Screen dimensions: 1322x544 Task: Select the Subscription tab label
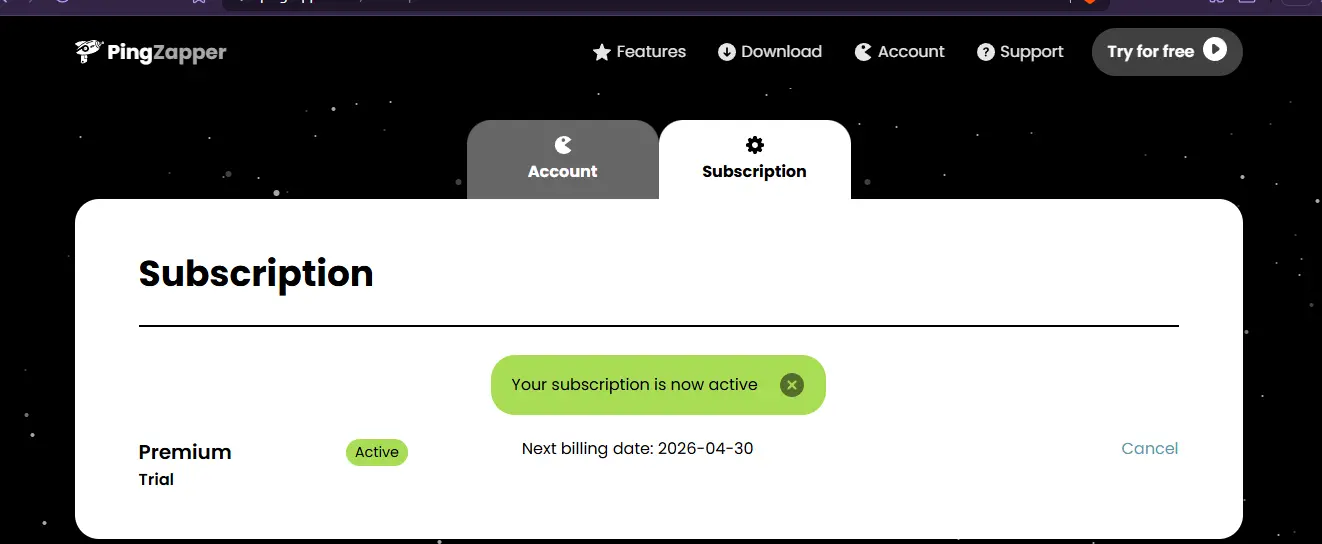click(x=754, y=172)
